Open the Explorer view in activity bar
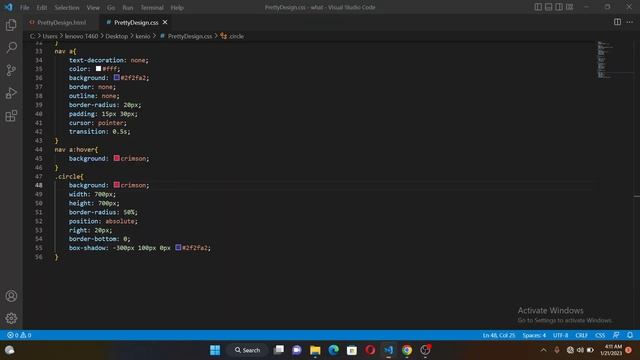This screenshot has width=640, height=360. click(x=11, y=25)
